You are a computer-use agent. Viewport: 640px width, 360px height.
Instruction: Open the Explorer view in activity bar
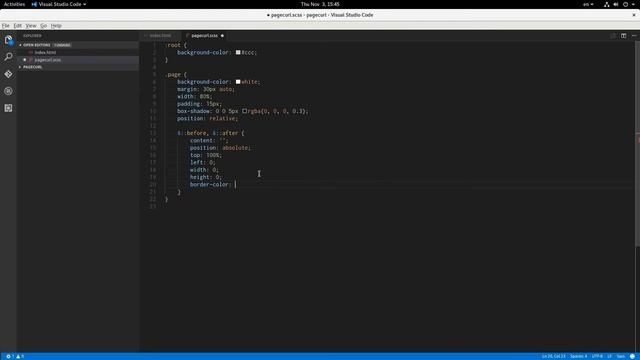click(8, 40)
